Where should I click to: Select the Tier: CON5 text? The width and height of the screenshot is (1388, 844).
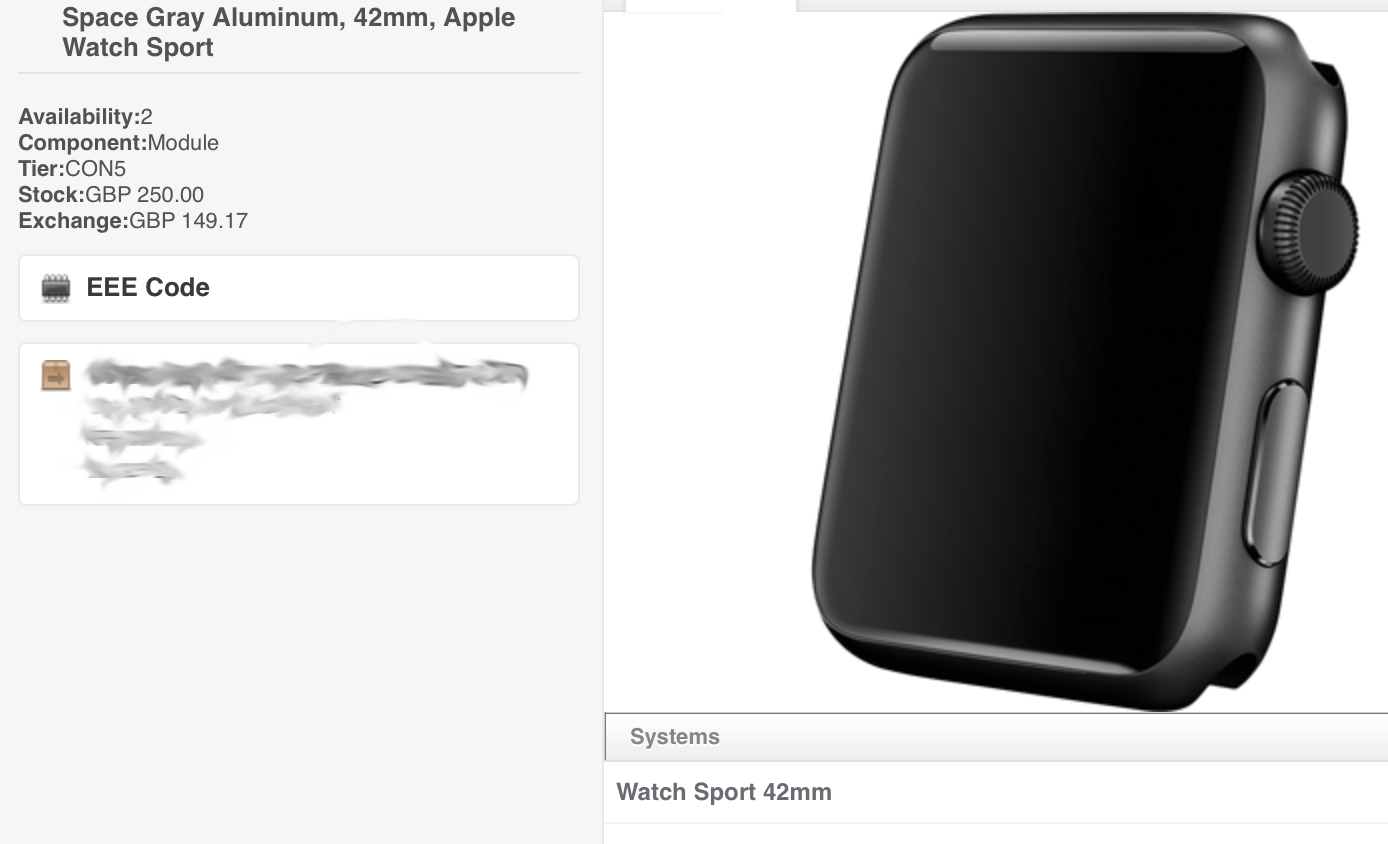(72, 168)
